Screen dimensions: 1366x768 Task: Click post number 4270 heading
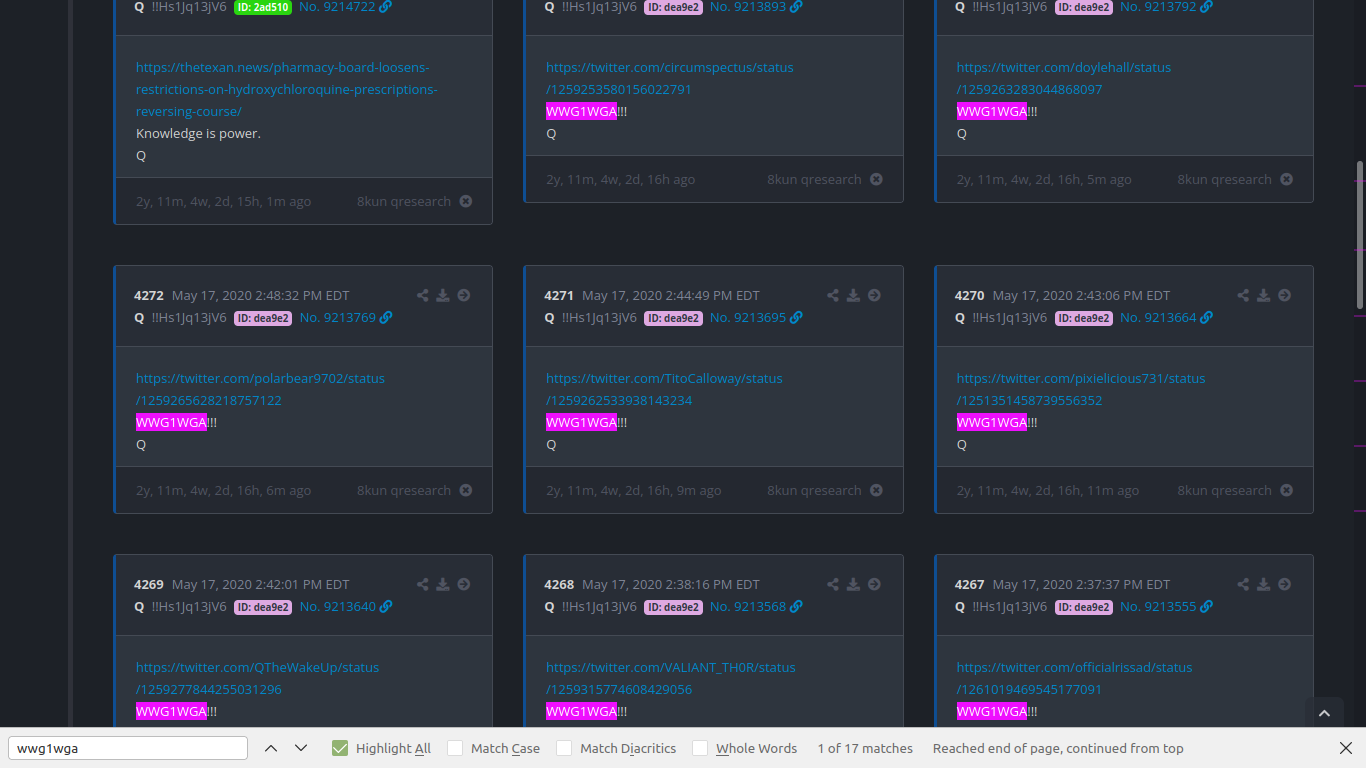(970, 295)
